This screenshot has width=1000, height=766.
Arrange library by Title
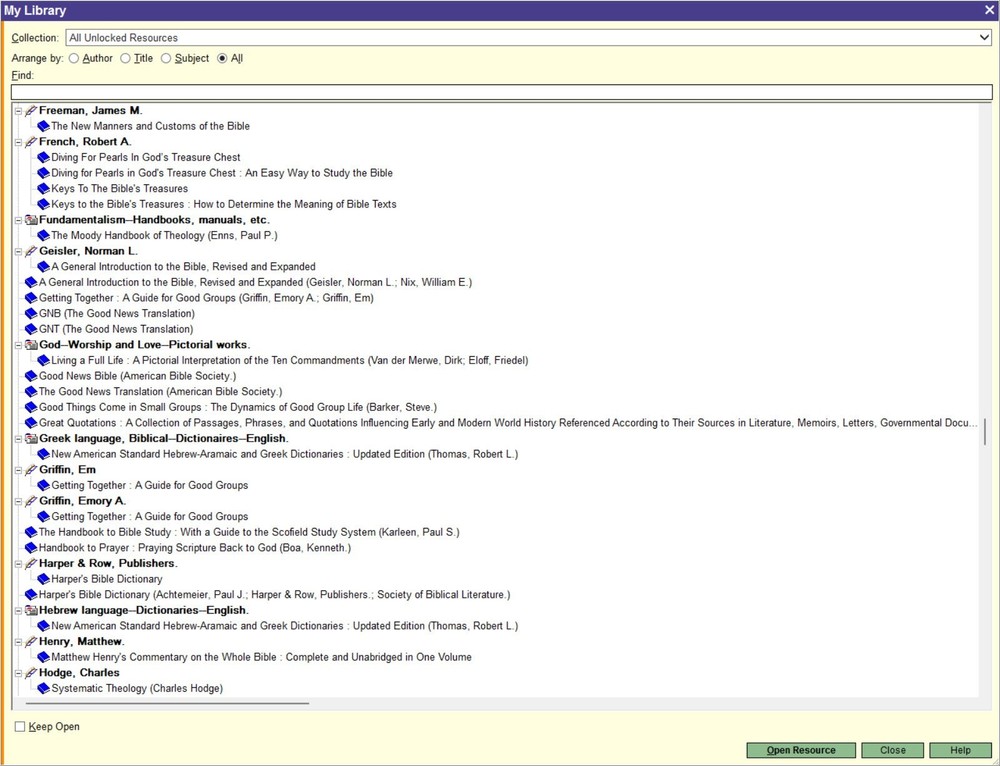[x=126, y=58]
